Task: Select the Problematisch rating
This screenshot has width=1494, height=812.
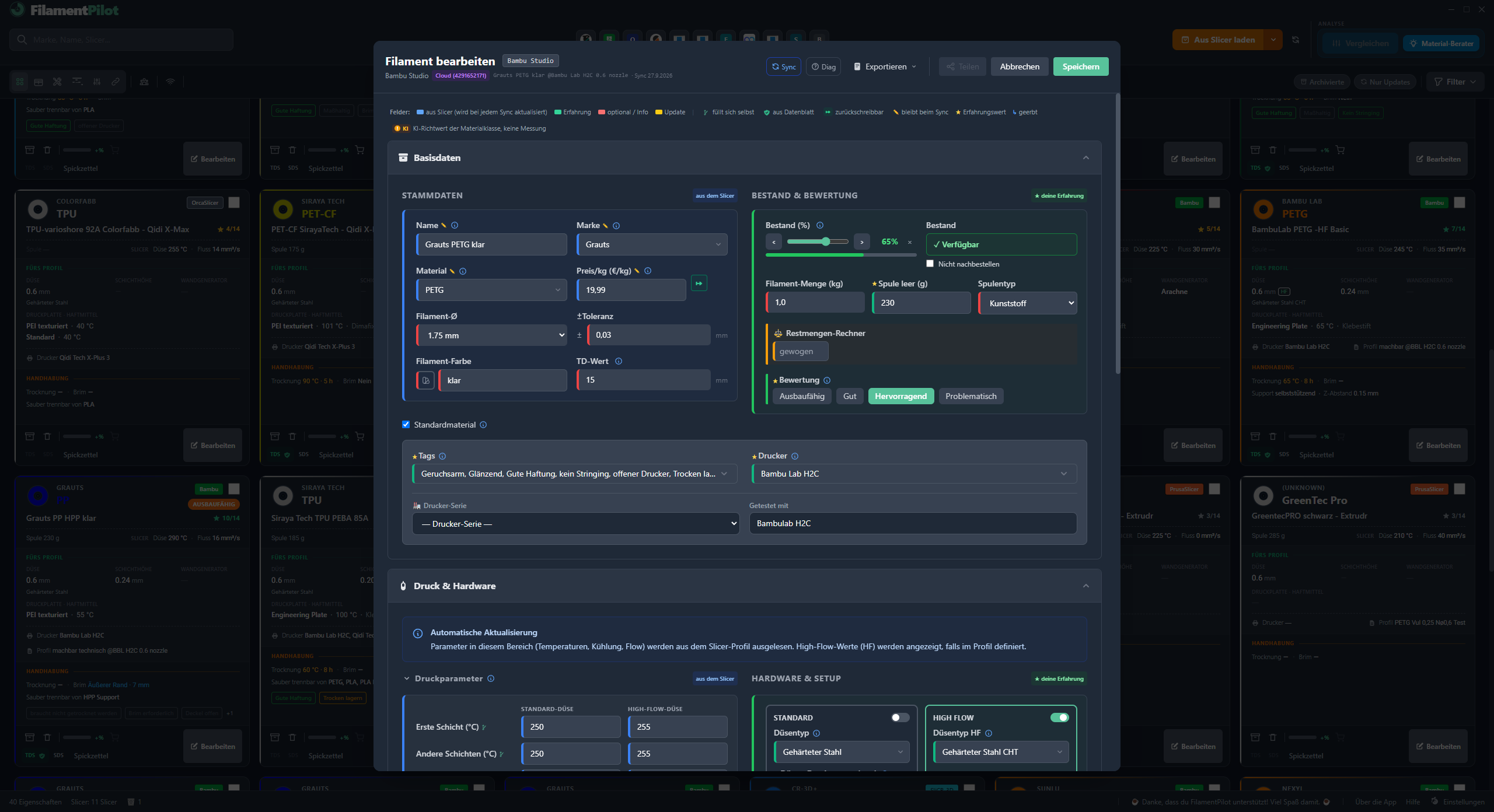Action: click(x=971, y=396)
